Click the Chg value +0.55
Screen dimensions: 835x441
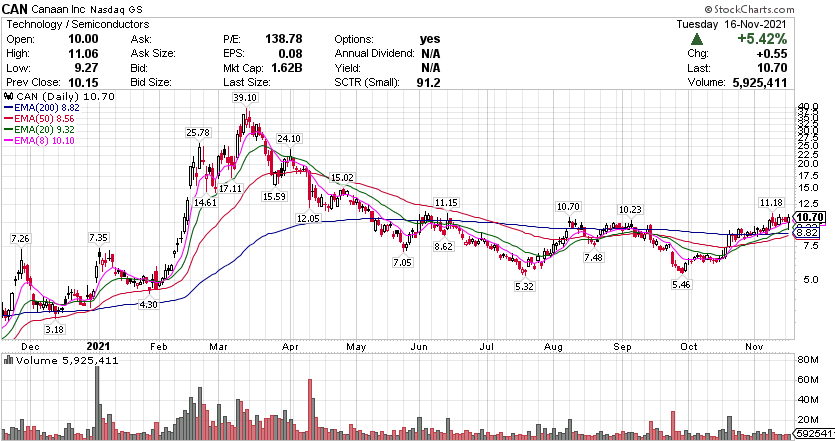coord(772,54)
